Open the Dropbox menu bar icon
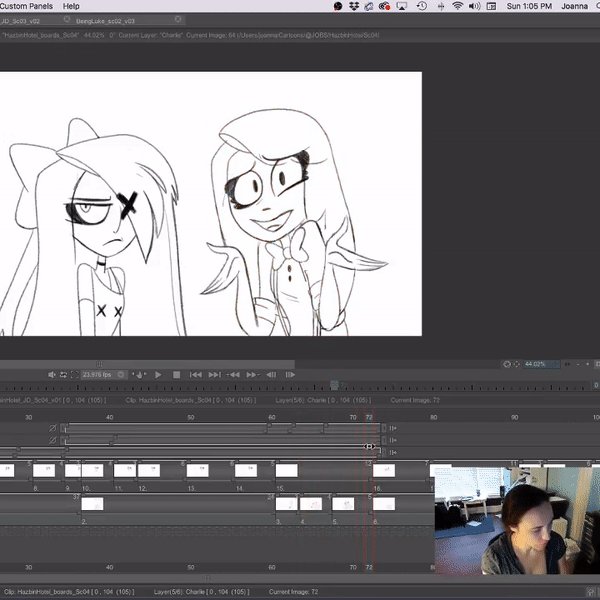600x600 pixels. [x=354, y=6]
